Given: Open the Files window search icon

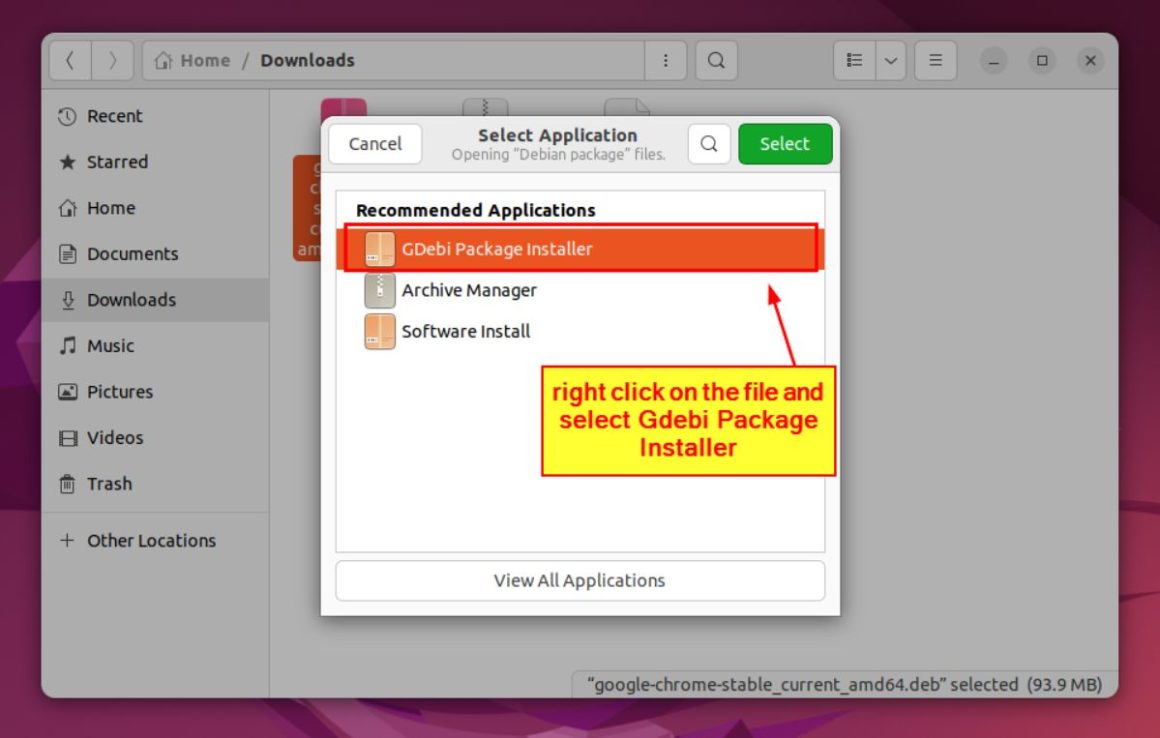Looking at the screenshot, I should (716, 60).
